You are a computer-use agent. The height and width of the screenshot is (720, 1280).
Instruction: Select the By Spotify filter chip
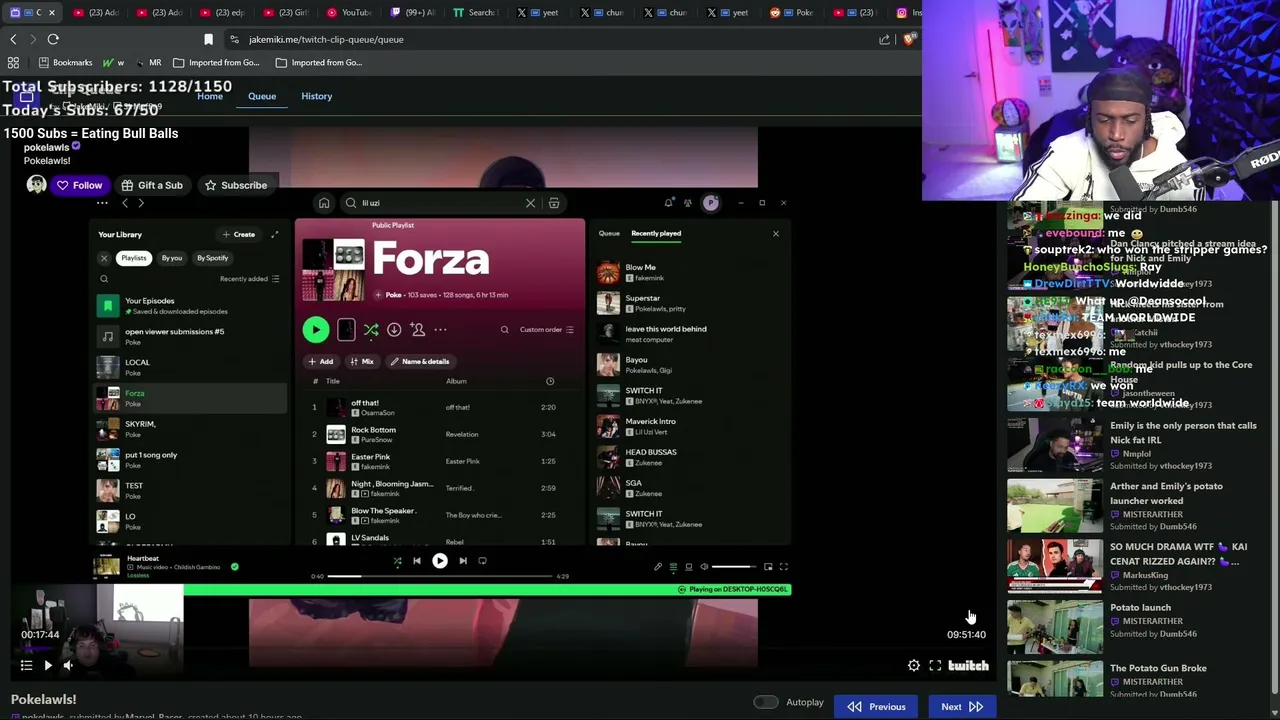(x=212, y=258)
